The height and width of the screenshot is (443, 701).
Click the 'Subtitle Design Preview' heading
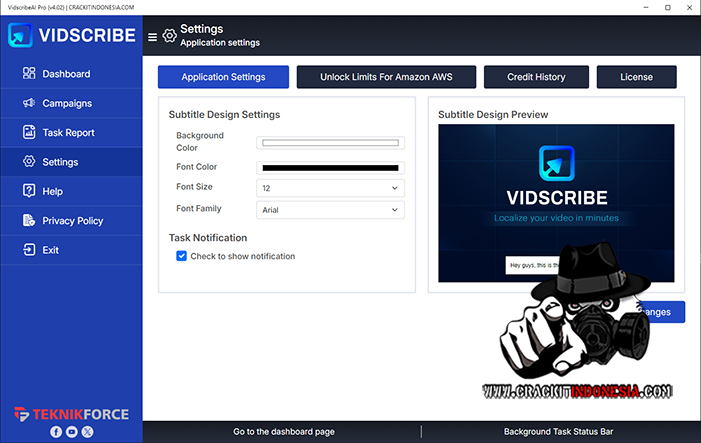pyautogui.click(x=493, y=114)
